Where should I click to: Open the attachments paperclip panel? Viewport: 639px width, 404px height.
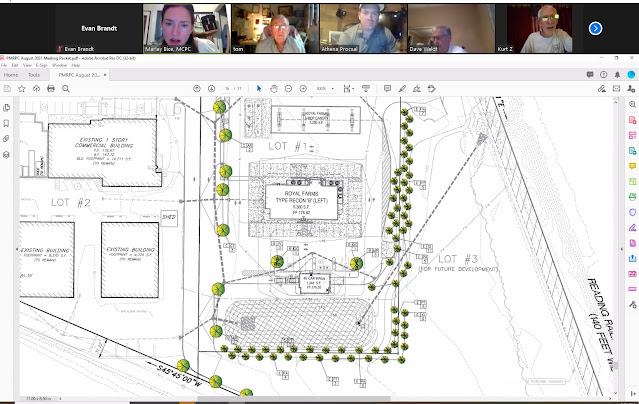pyautogui.click(x=7, y=139)
